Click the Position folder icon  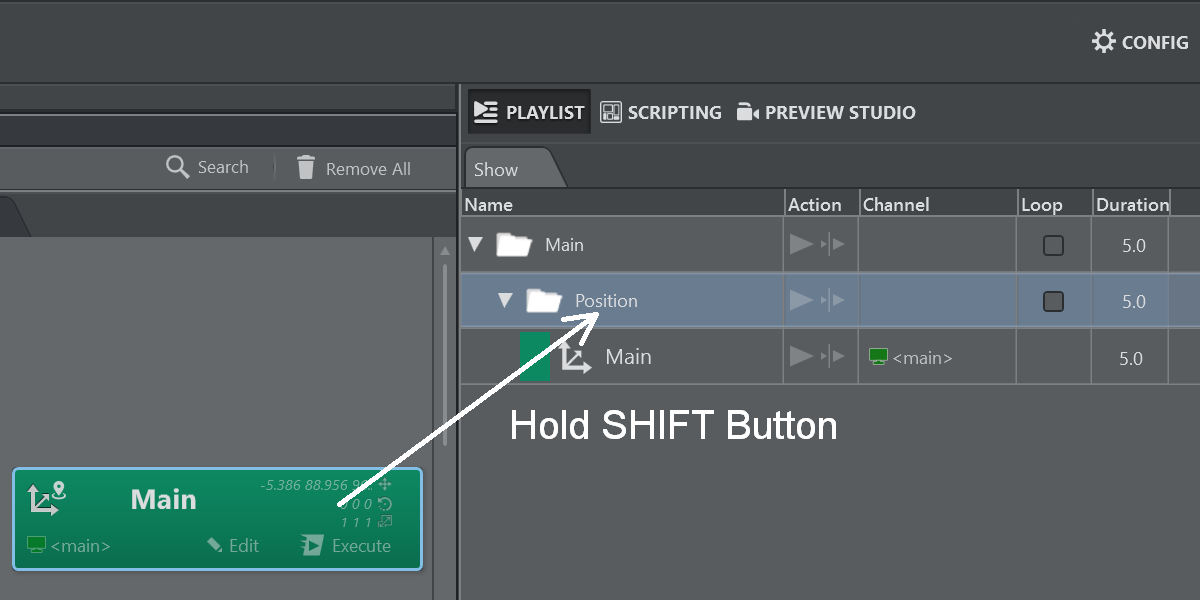[544, 301]
